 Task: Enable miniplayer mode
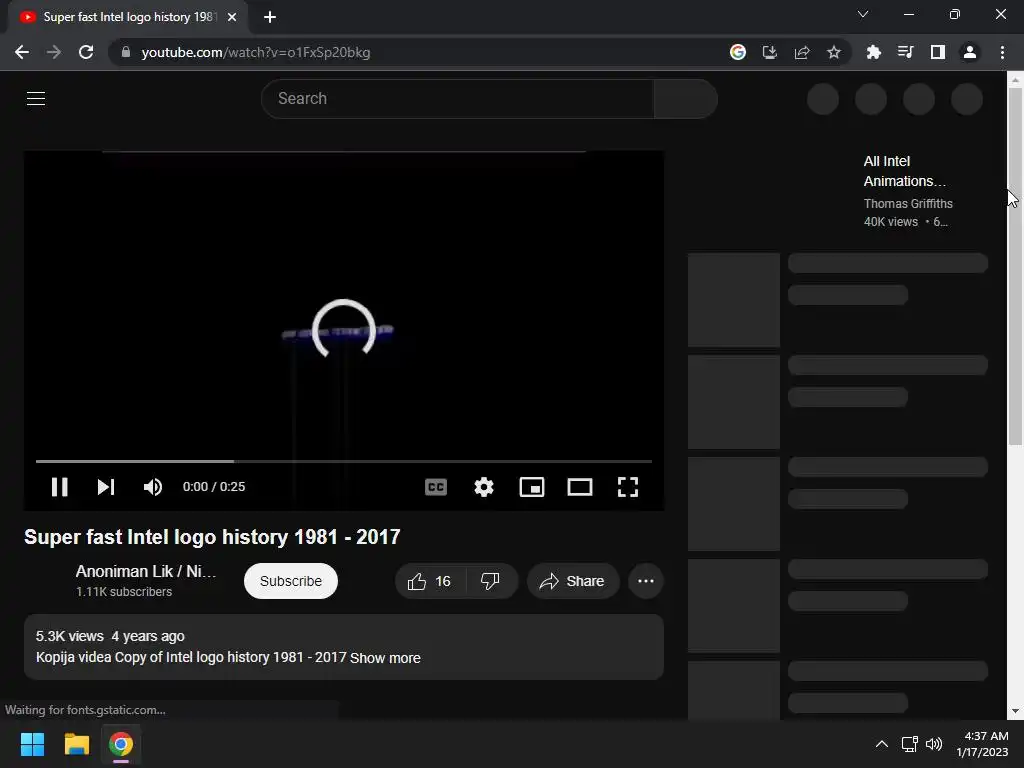tap(532, 487)
